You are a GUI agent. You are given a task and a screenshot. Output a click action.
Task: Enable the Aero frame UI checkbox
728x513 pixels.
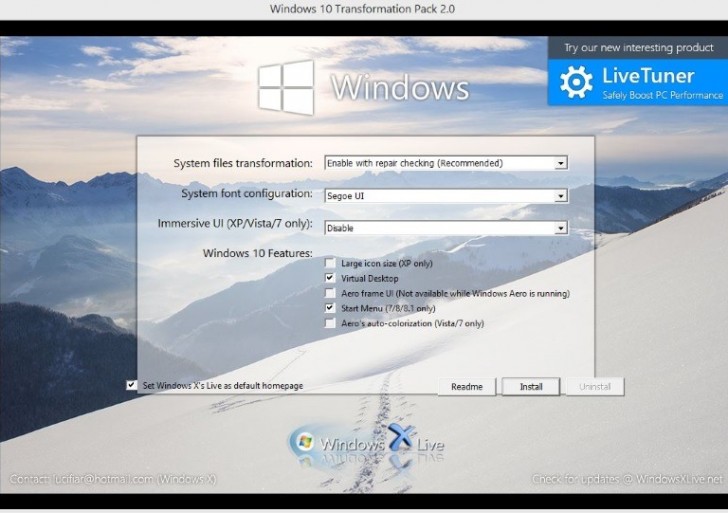click(330, 293)
